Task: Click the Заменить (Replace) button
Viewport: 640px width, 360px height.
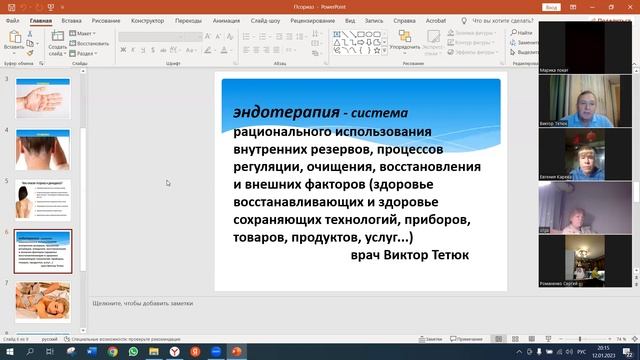Action: [524, 42]
